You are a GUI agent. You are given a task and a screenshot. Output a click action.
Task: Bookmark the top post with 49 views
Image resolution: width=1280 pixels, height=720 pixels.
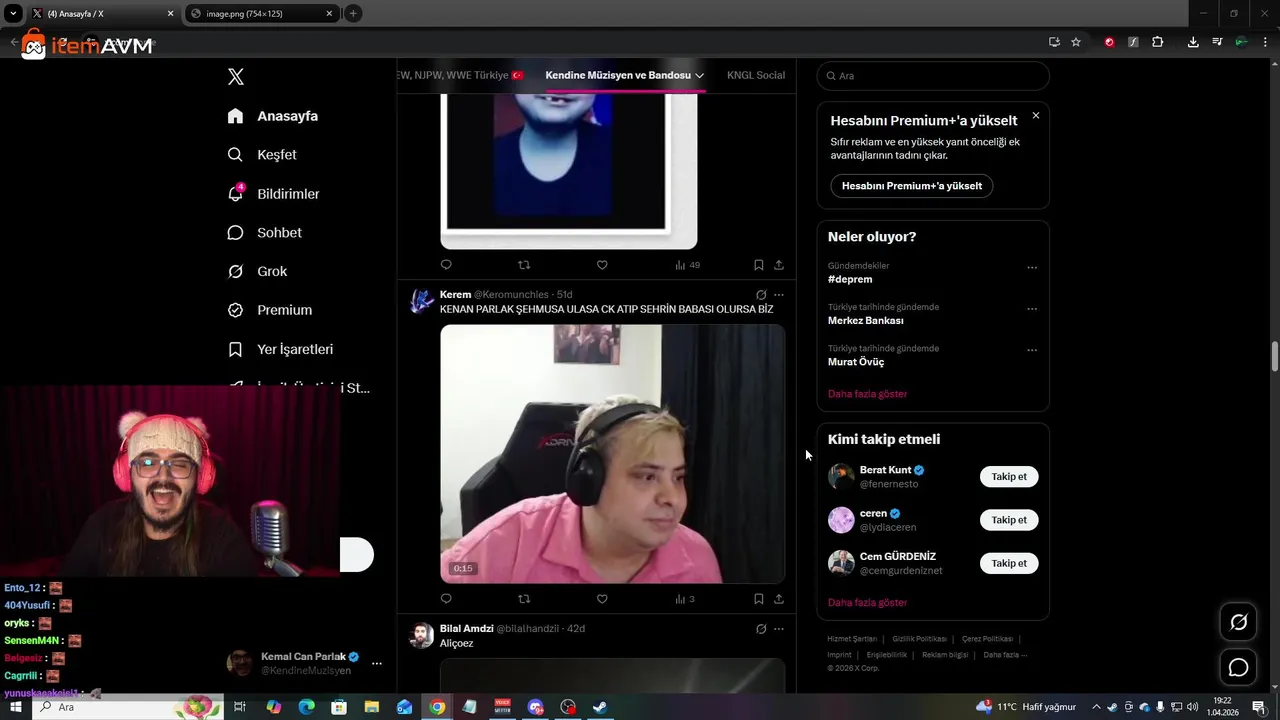pyautogui.click(x=759, y=265)
